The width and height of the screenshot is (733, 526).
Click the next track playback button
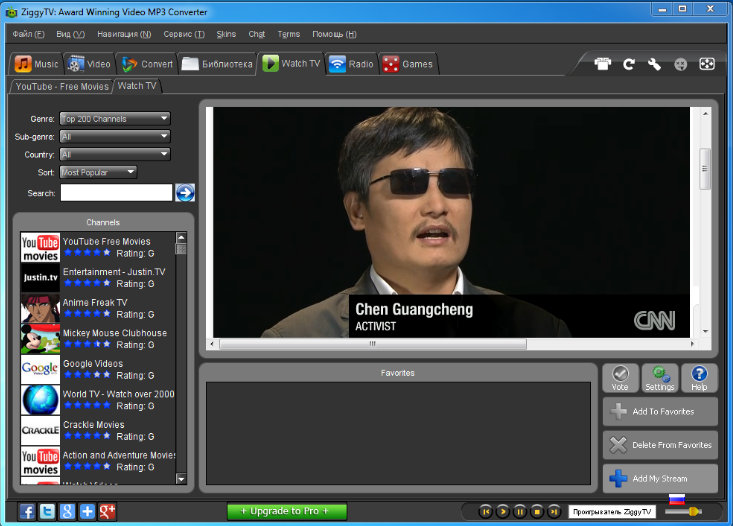click(554, 512)
